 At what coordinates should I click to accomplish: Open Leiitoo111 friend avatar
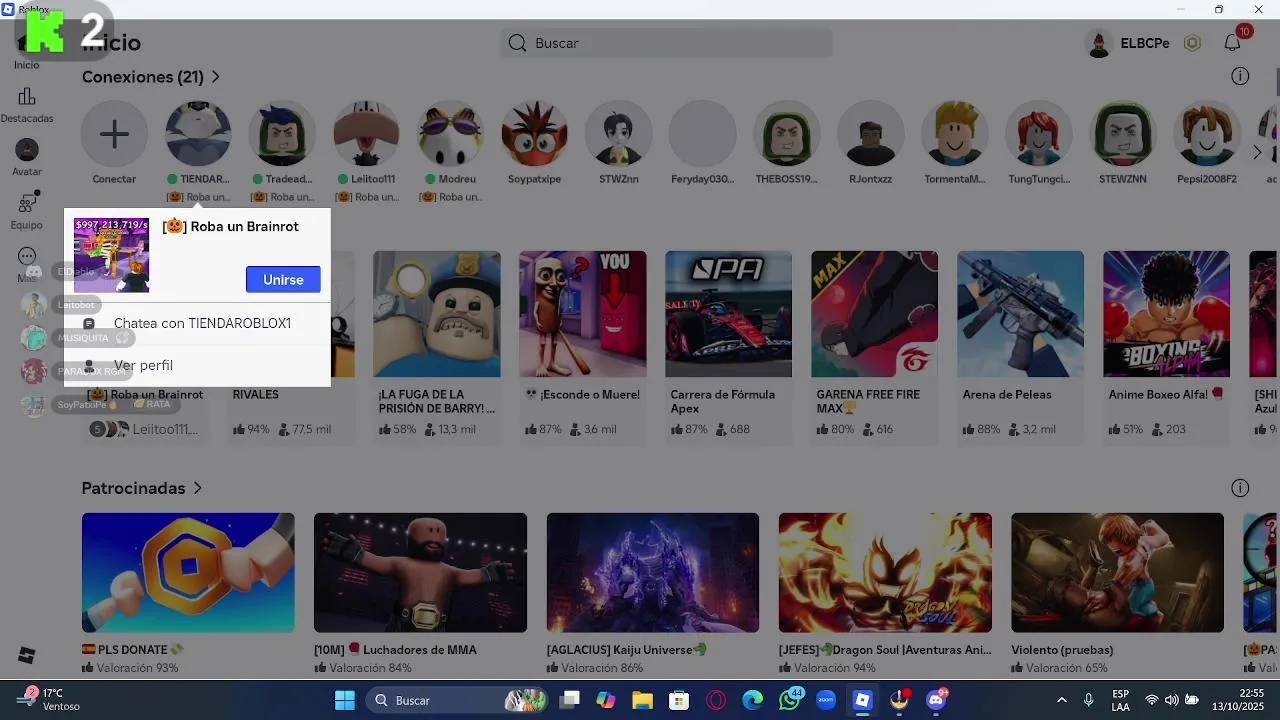(366, 134)
